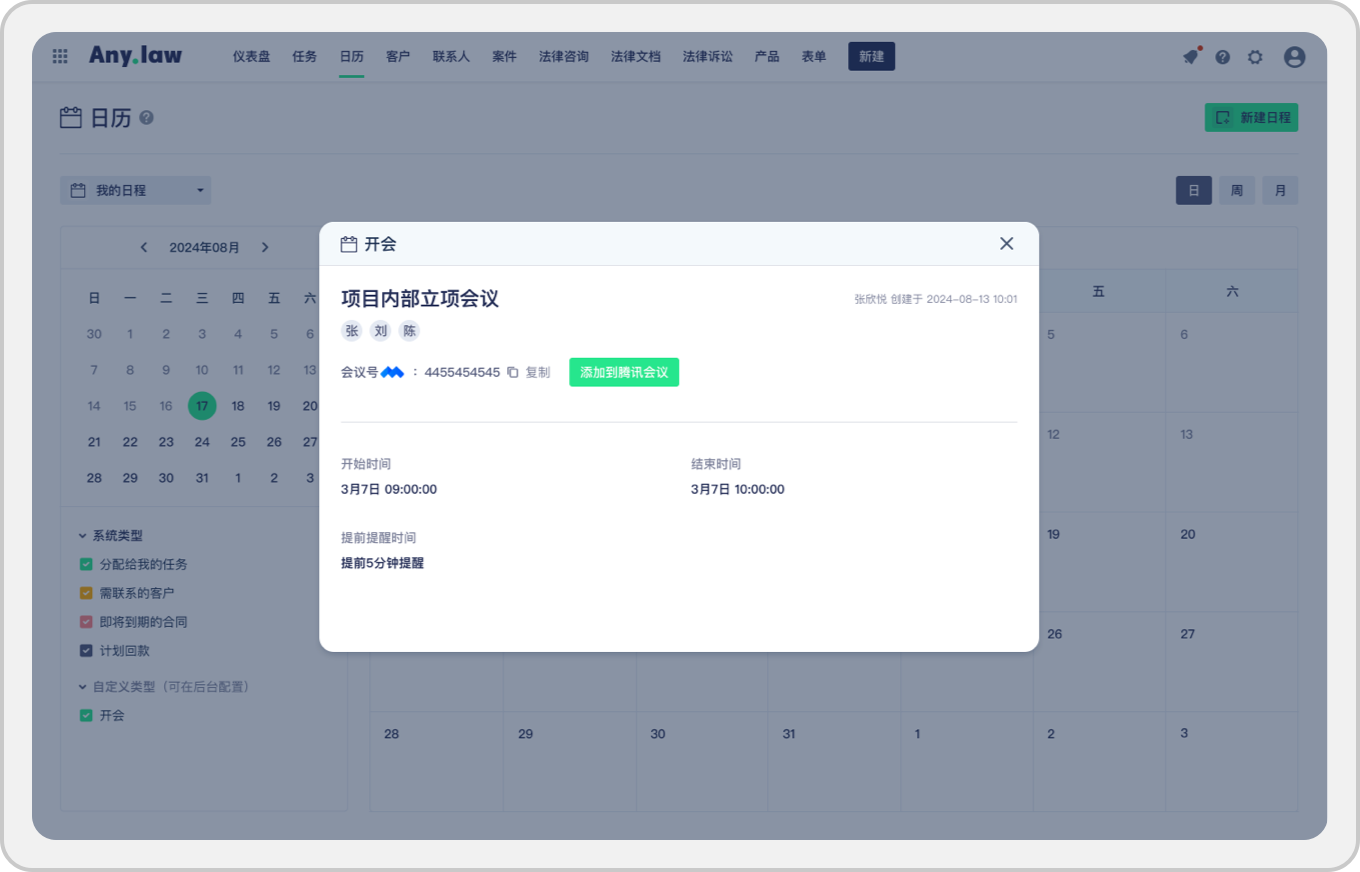Screen dimensions: 1360x872
Task: Click the copy icon beside meeting number
Action: [x=513, y=372]
